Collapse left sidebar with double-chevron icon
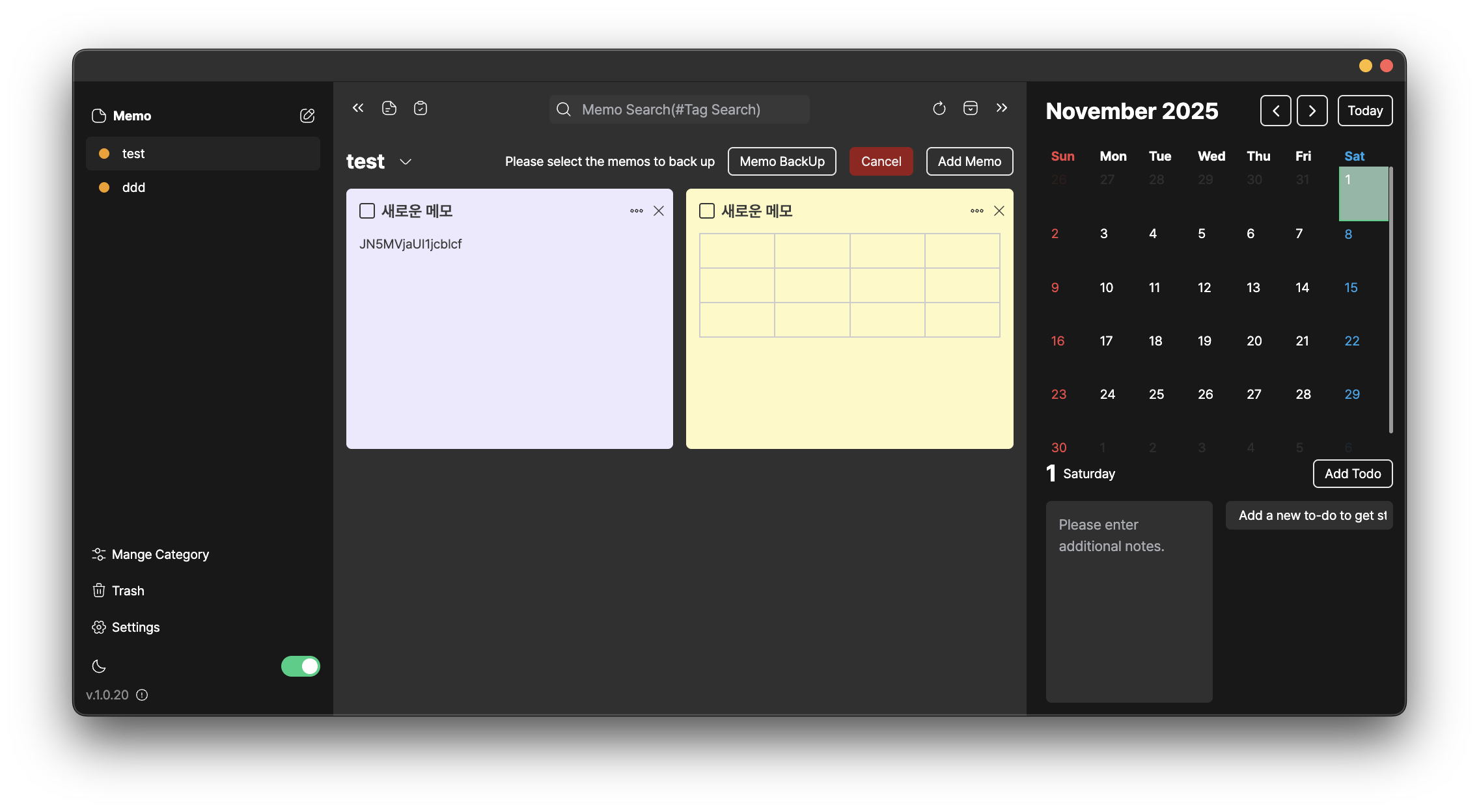 click(358, 108)
